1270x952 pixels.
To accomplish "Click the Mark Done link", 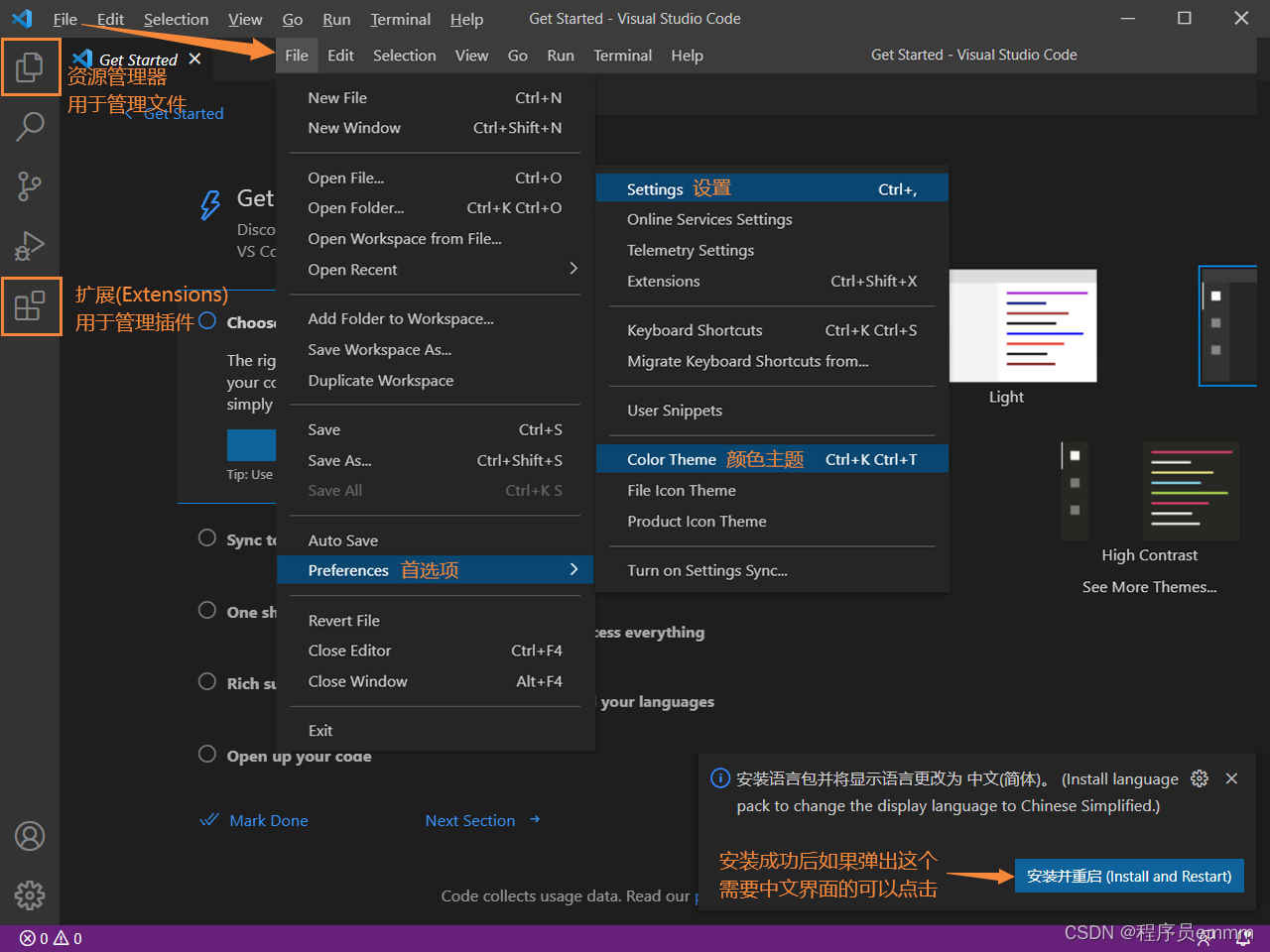I will (268, 820).
